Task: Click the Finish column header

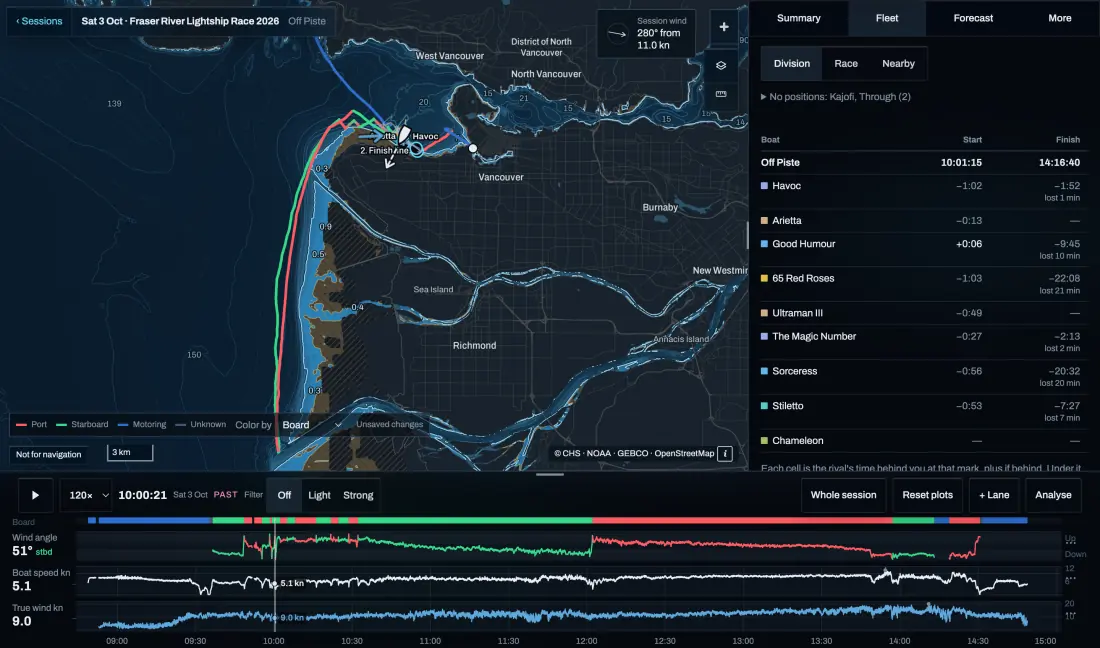Action: (x=1068, y=140)
